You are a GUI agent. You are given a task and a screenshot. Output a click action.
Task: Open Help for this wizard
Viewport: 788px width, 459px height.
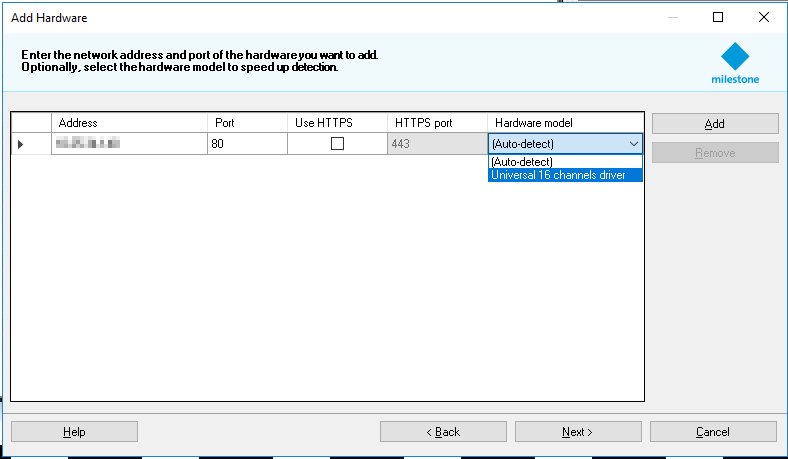point(74,432)
